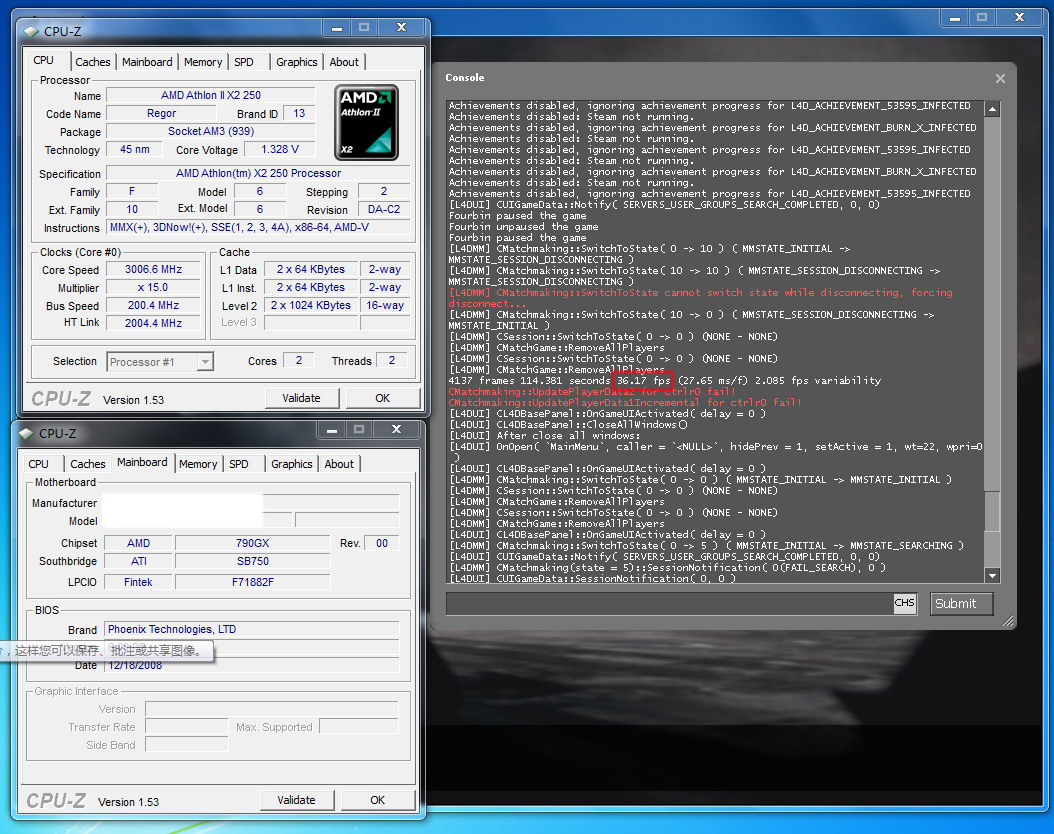Image resolution: width=1054 pixels, height=834 pixels.
Task: Click the Revision value DA-C2
Action: 384,209
